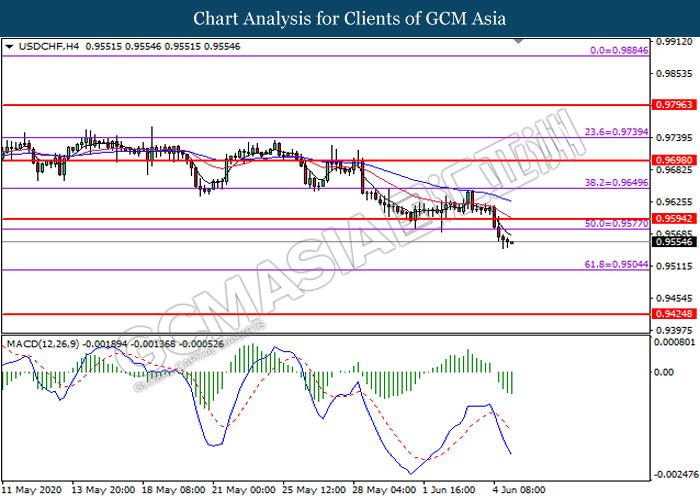Click the 0.94545 price scale value
This screenshot has height=500, width=700.
674,299
